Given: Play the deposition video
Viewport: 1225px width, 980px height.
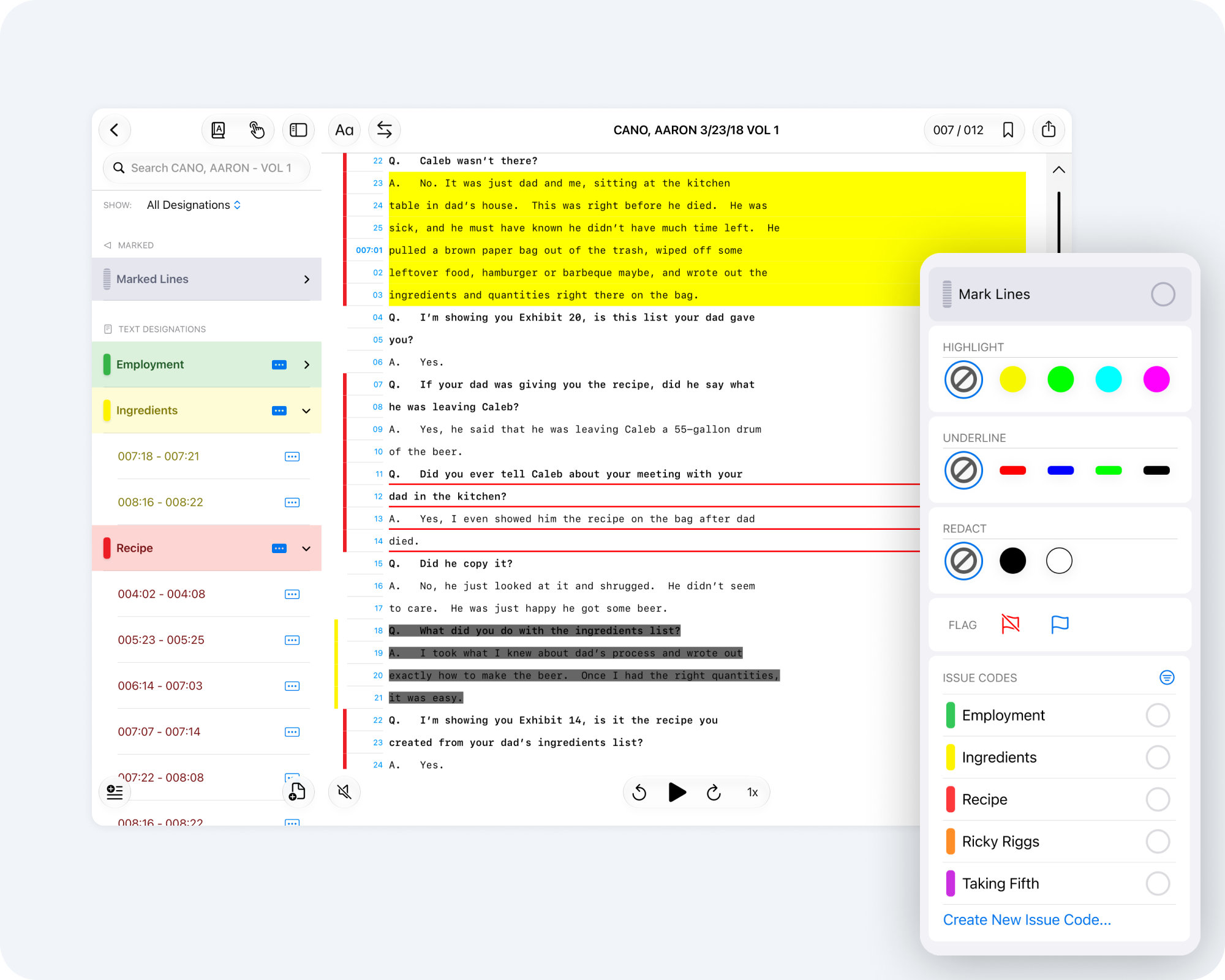Looking at the screenshot, I should pyautogui.click(x=677, y=793).
